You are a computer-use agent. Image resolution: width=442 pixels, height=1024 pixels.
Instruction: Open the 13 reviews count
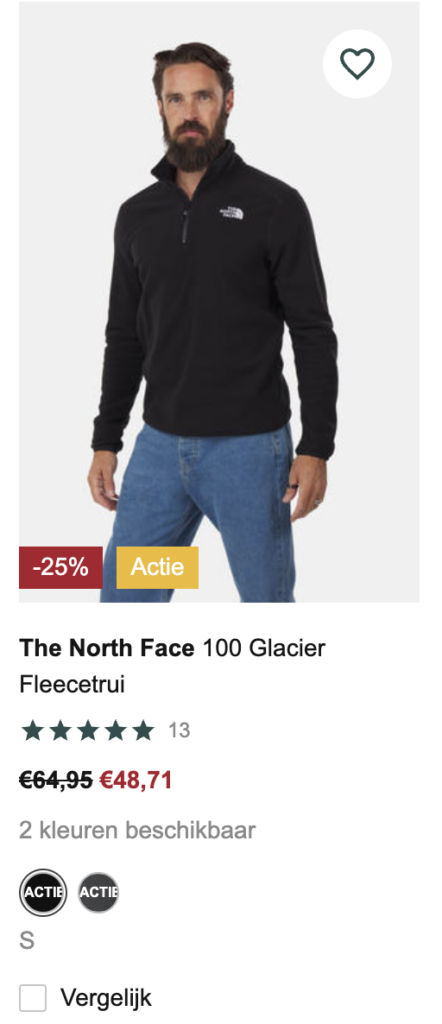point(179,730)
